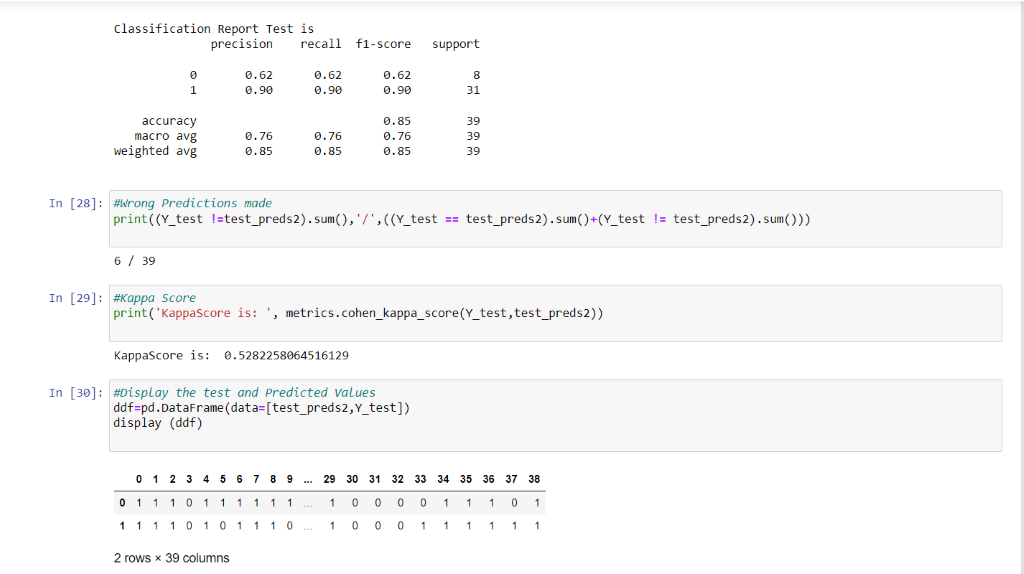Click the 'weighted avg' row label
The width and height of the screenshot is (1024, 574).
click(155, 151)
